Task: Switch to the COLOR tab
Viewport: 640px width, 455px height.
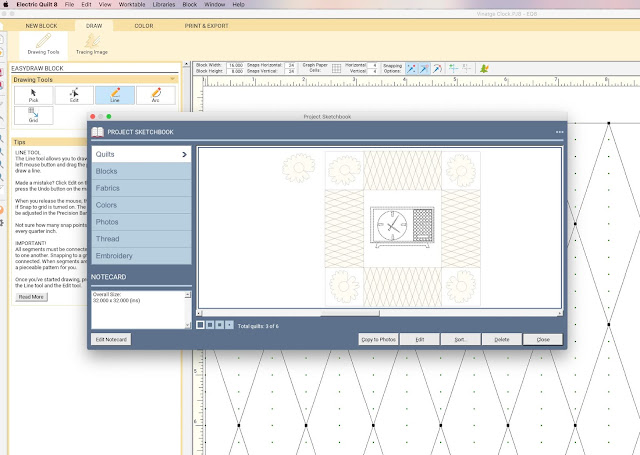Action: (x=144, y=26)
